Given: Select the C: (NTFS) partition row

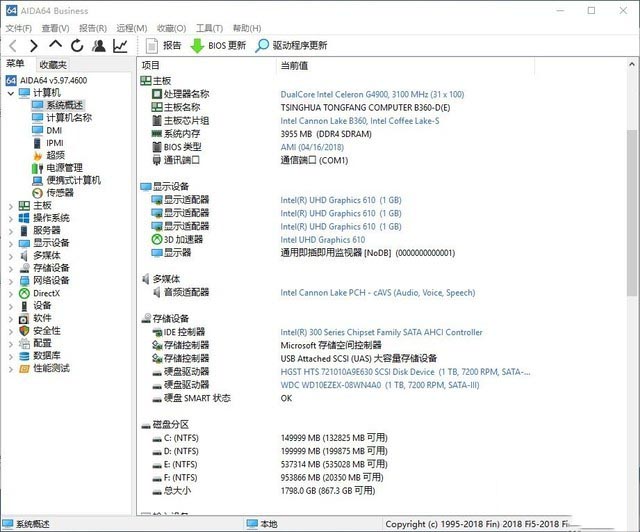Looking at the screenshot, I should click(x=335, y=438).
